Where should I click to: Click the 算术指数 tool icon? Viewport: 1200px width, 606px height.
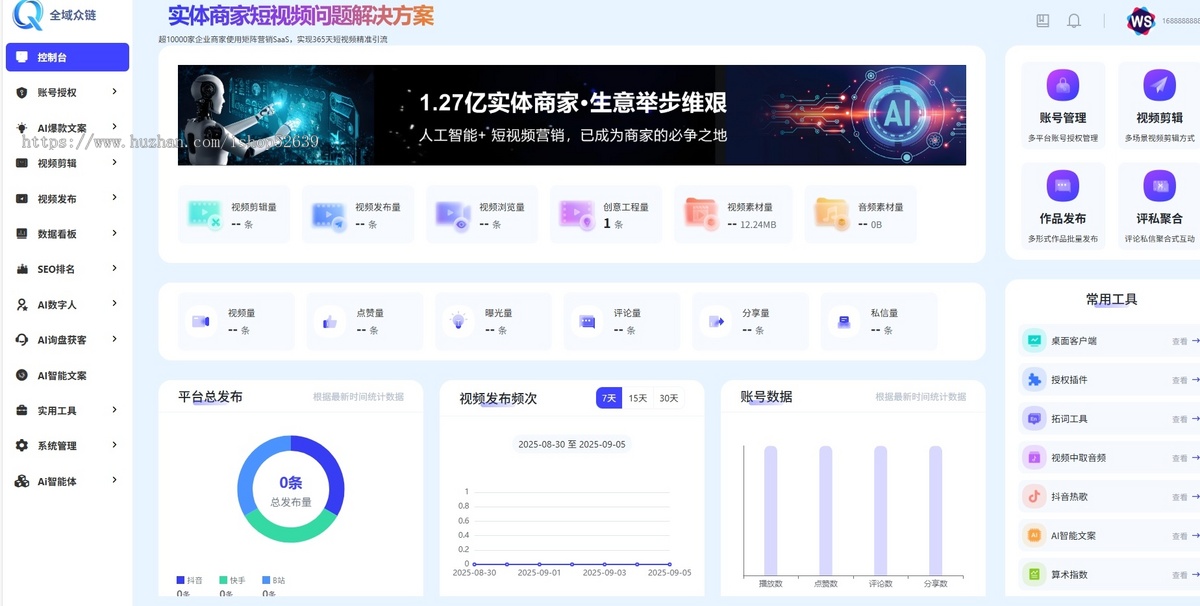click(1033, 575)
